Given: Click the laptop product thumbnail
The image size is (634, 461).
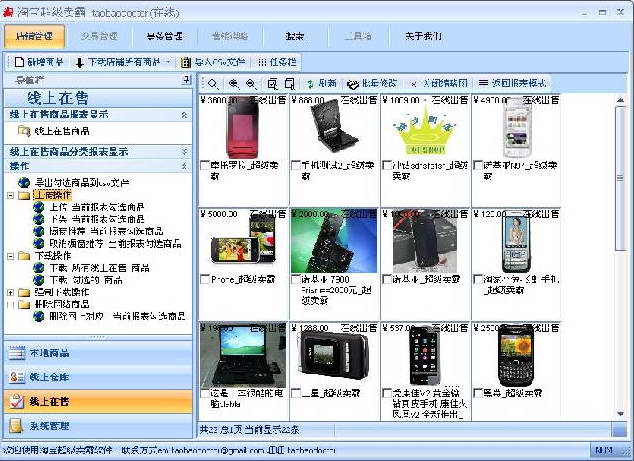Looking at the screenshot, I should click(x=243, y=356).
